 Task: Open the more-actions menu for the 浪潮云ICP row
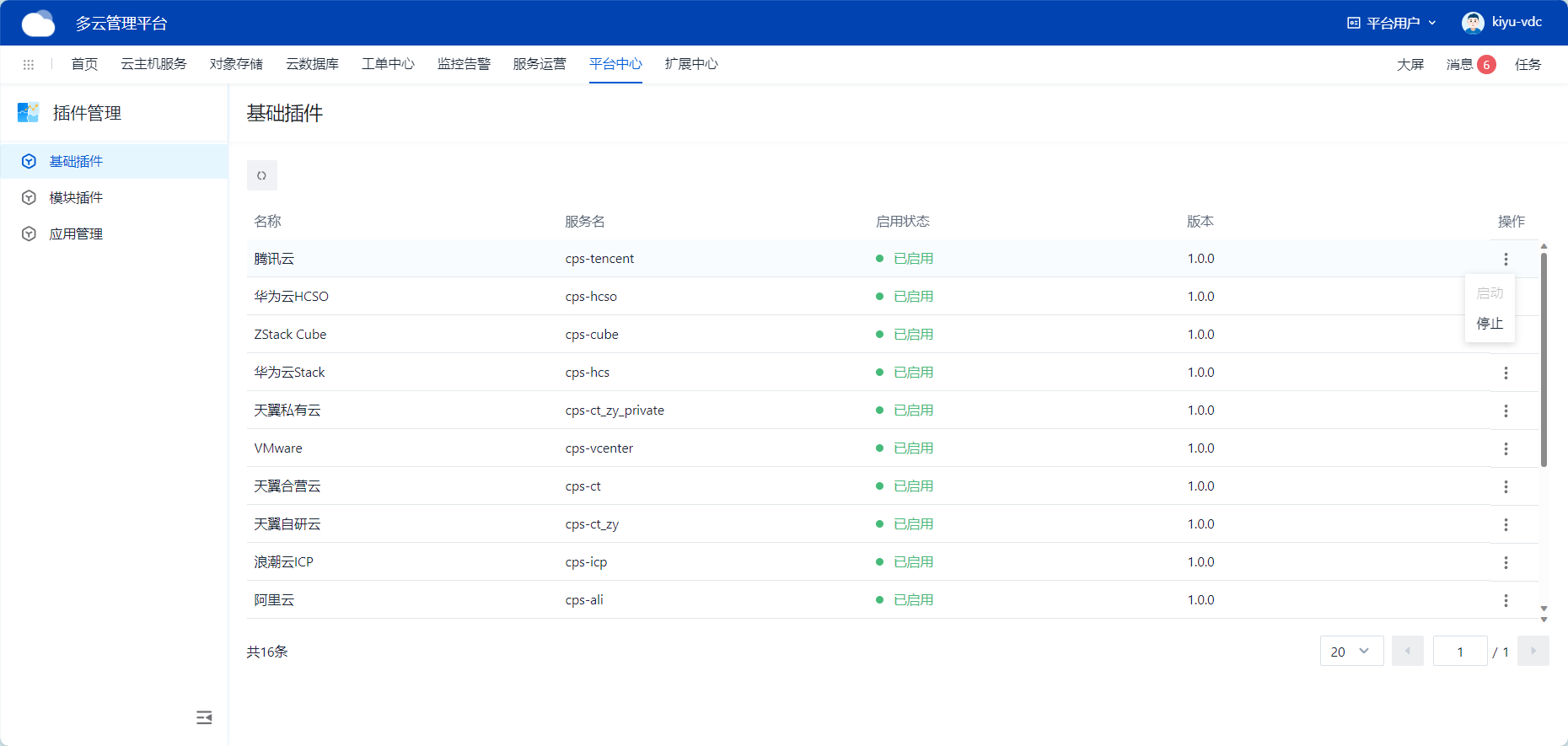(1506, 562)
